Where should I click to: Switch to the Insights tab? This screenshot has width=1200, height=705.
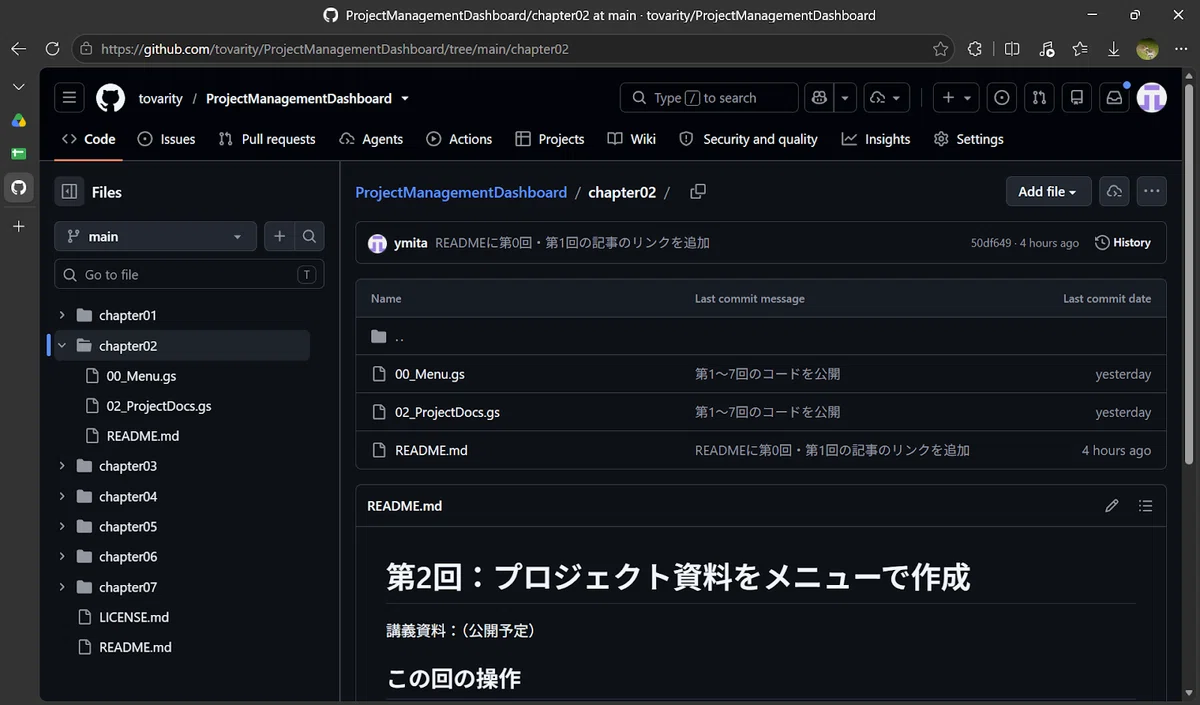coord(876,139)
